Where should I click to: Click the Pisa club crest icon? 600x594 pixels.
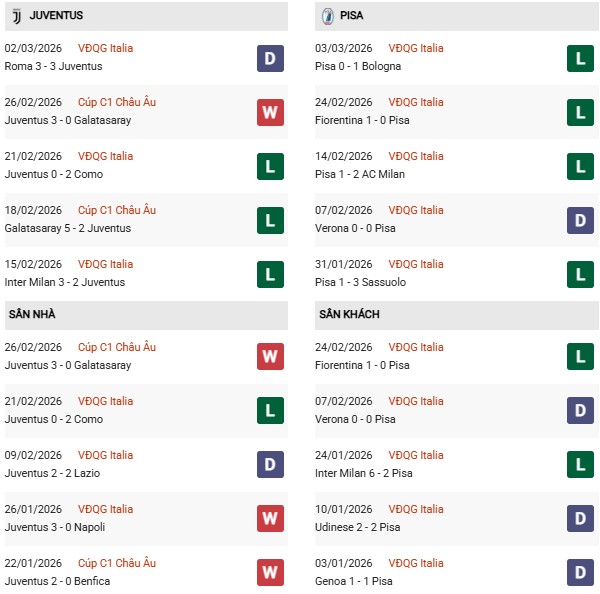tap(329, 16)
